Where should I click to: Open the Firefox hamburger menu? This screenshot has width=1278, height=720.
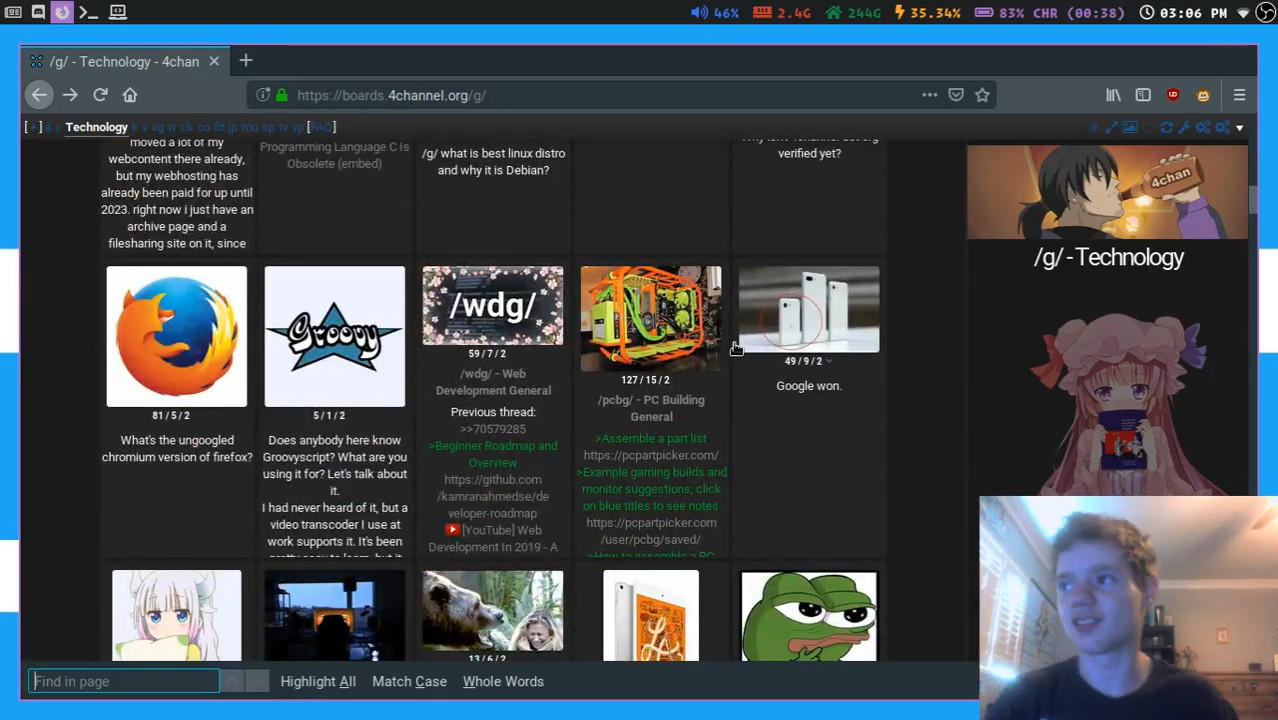click(x=1239, y=95)
